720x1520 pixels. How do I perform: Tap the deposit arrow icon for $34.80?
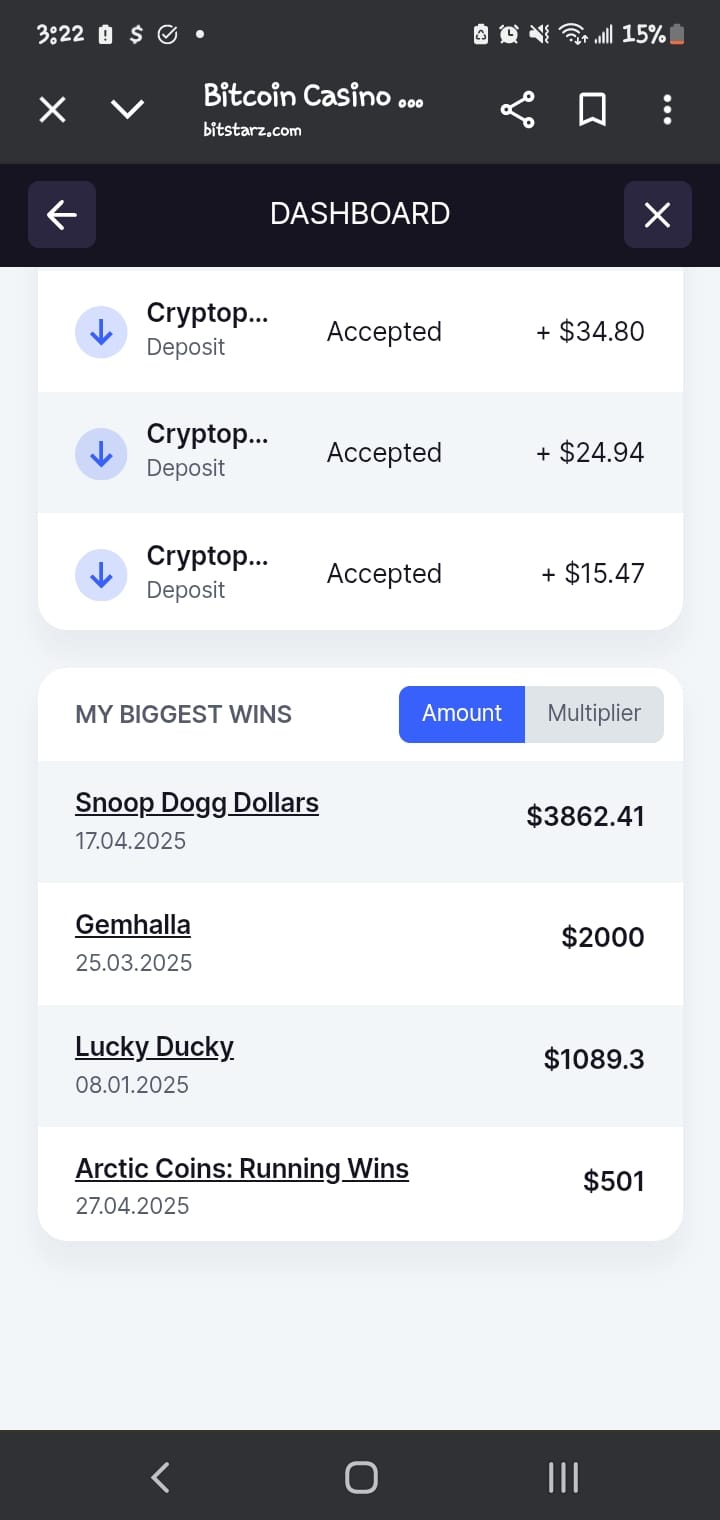coord(101,332)
